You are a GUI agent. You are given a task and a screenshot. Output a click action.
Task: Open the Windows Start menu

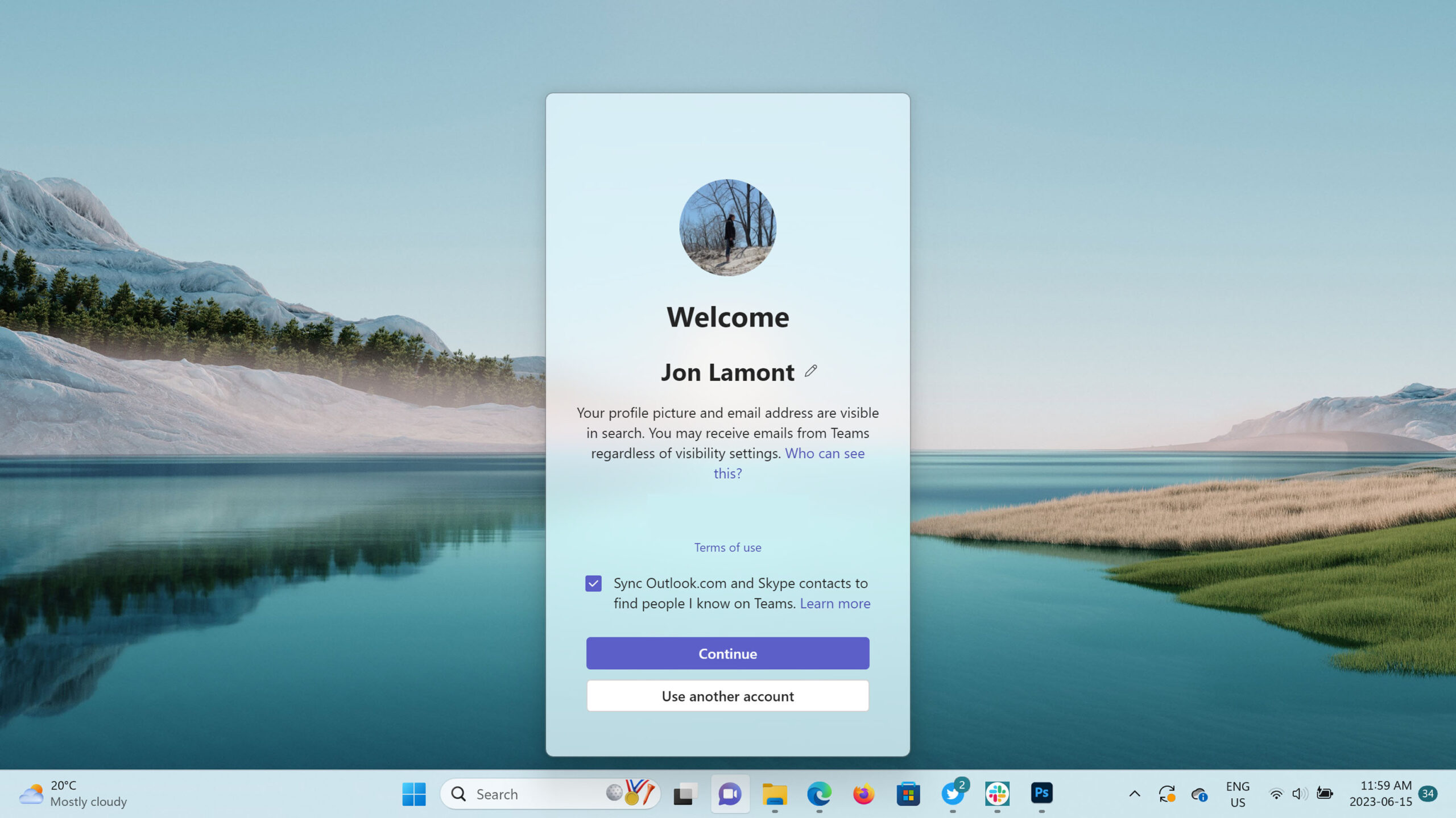pos(413,794)
